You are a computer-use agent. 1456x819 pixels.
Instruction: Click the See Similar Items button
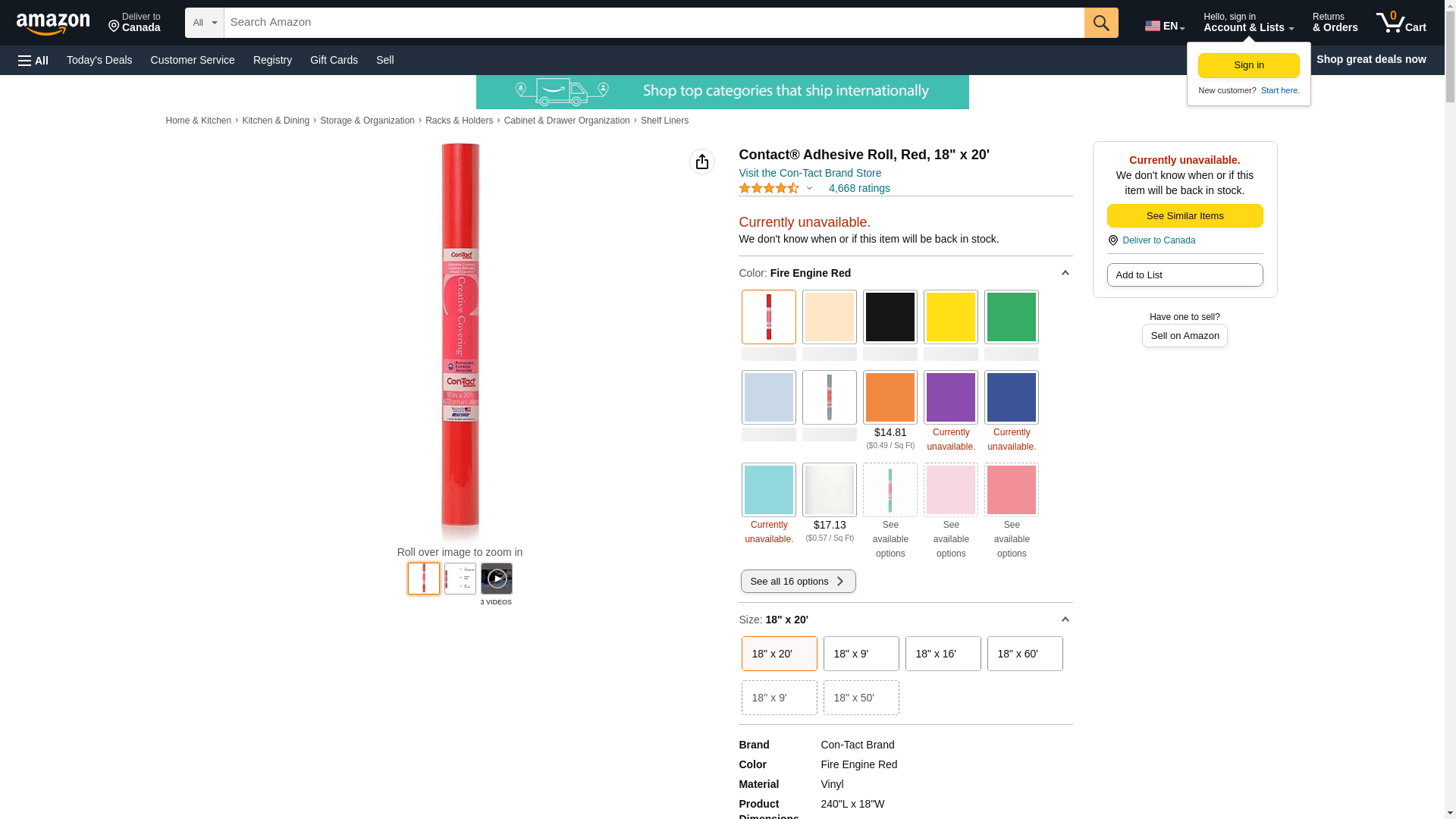[1185, 216]
